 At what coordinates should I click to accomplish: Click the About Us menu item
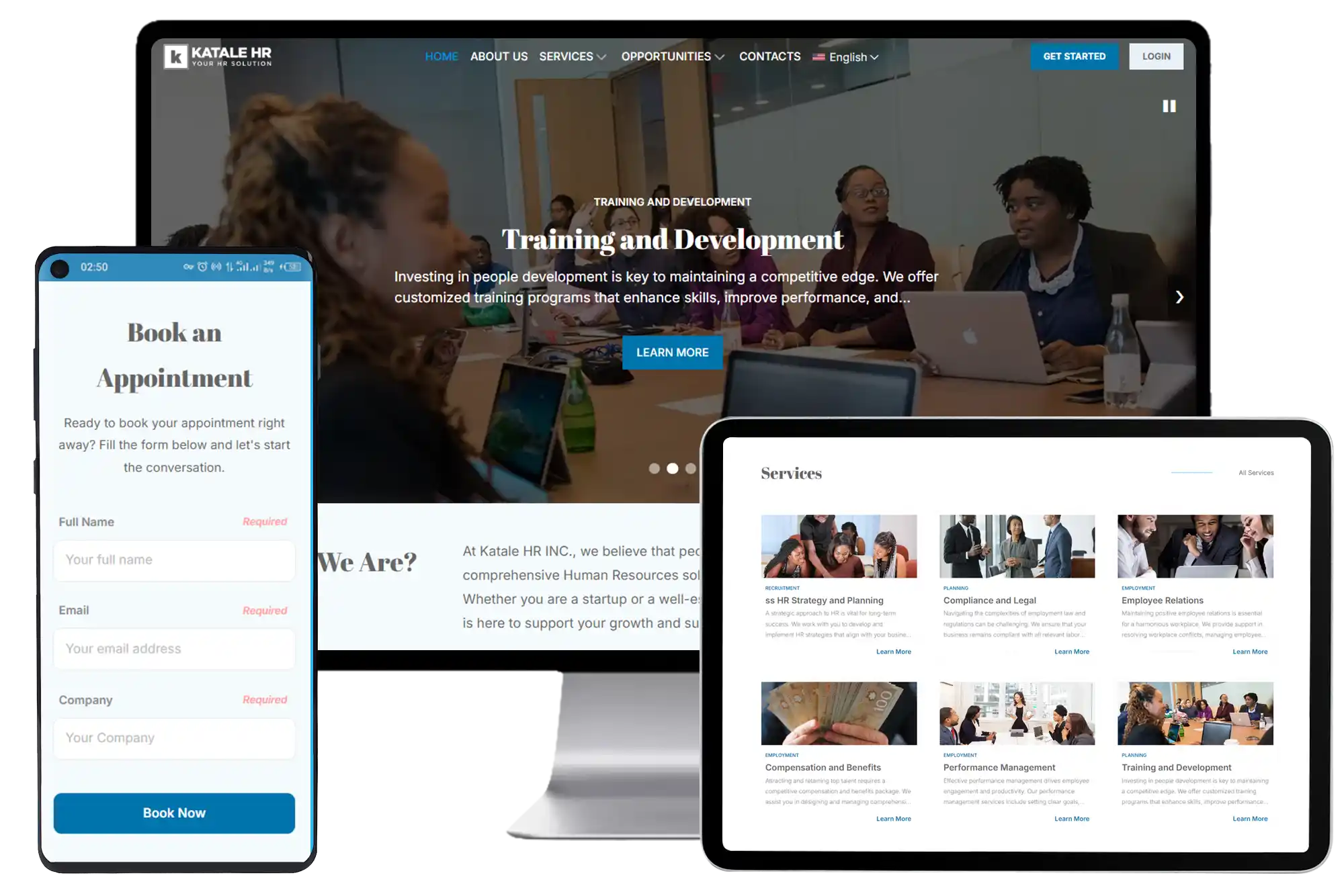click(x=499, y=56)
